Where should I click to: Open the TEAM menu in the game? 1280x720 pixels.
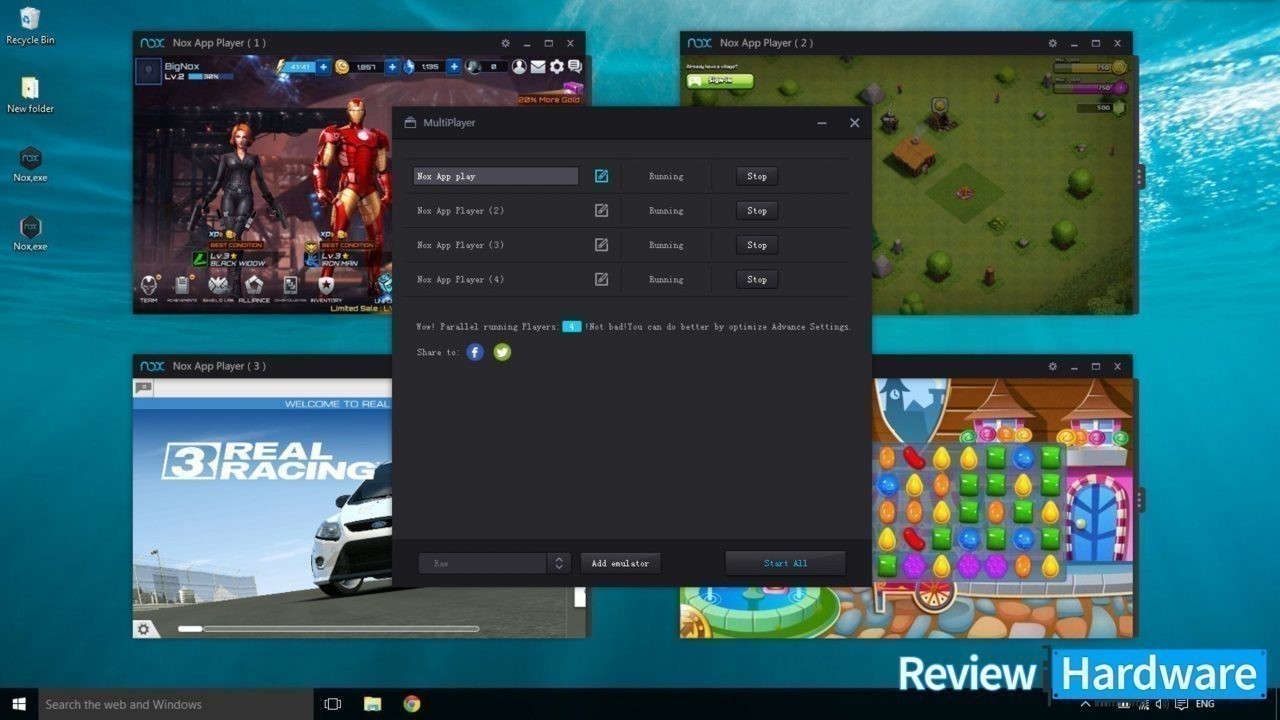coord(149,288)
